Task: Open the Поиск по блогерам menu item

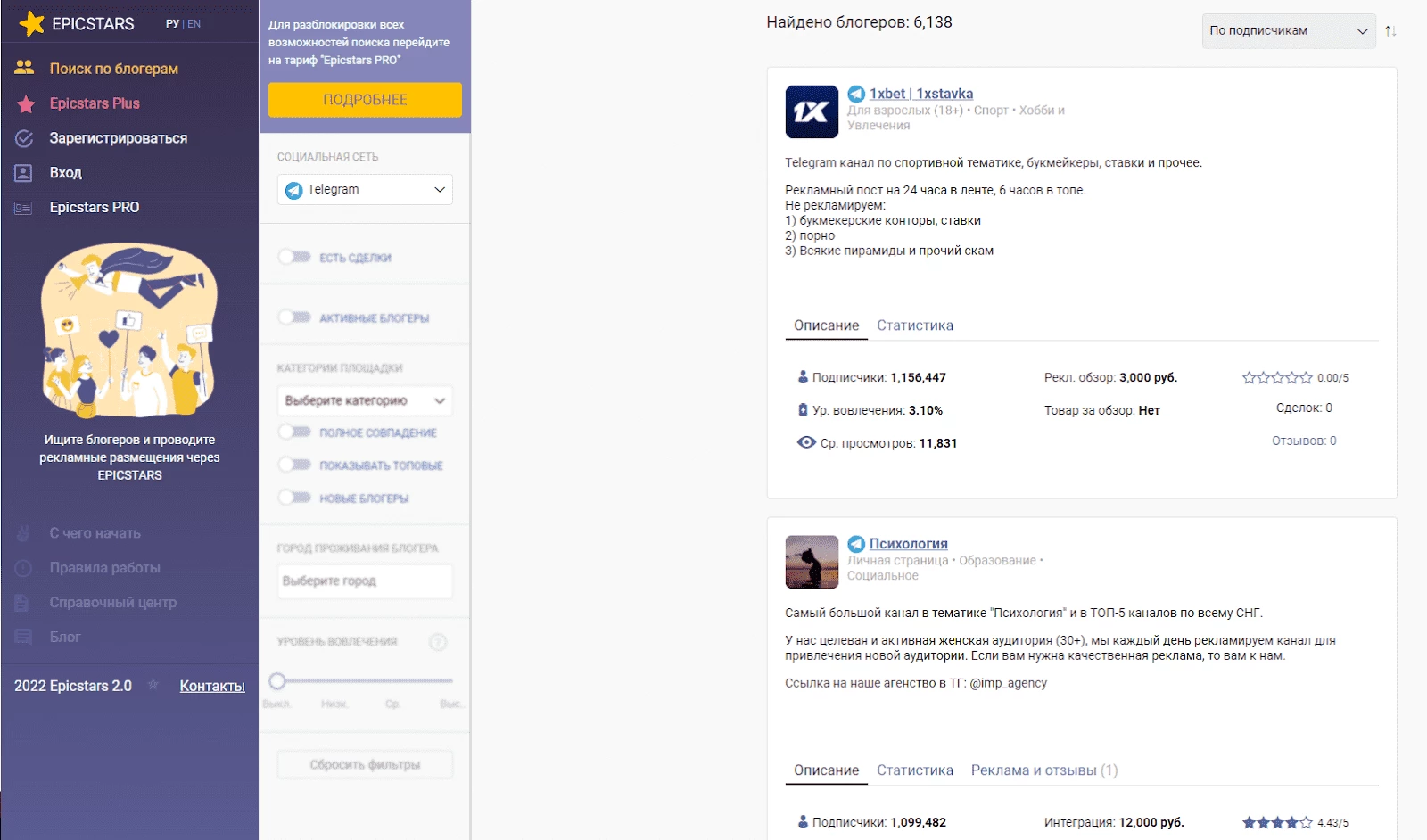Action: point(114,69)
